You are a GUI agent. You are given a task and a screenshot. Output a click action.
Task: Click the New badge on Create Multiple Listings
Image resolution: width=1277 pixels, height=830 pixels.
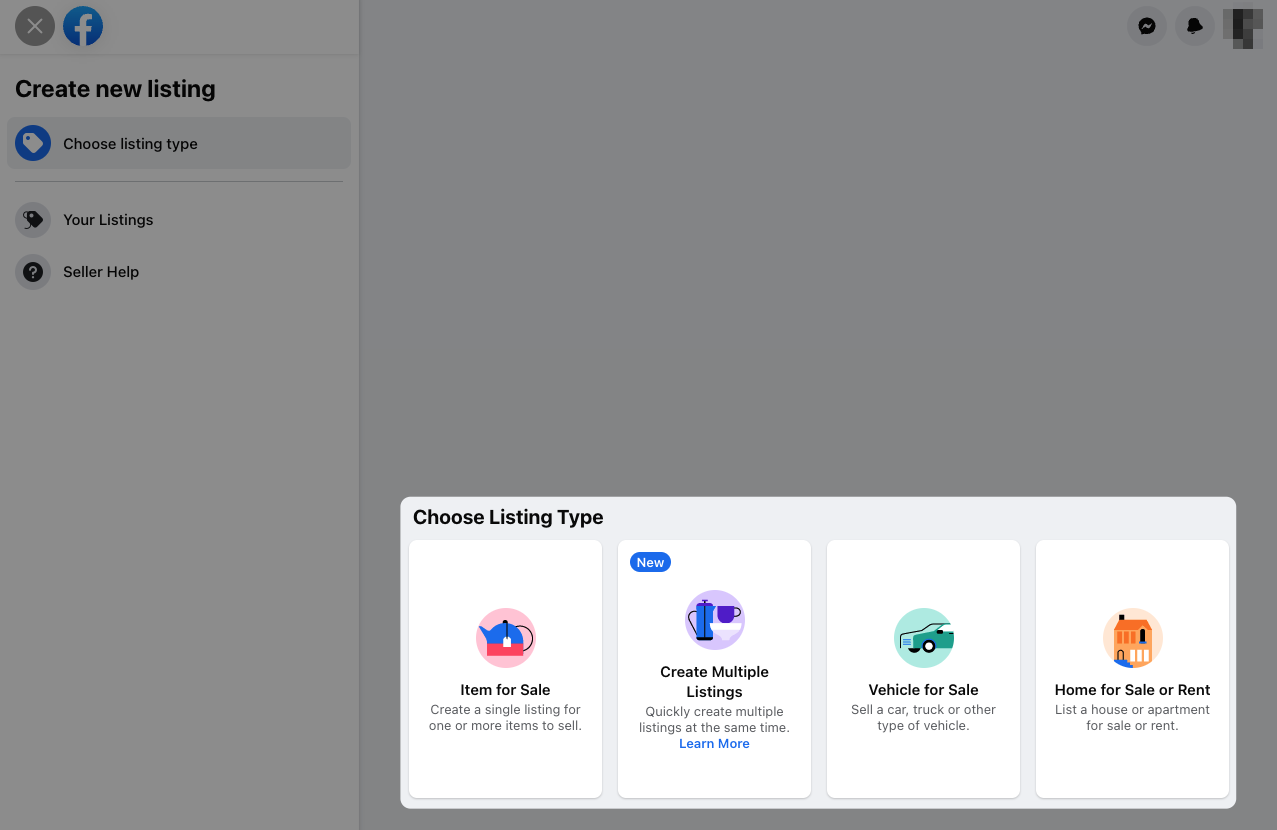coord(650,562)
